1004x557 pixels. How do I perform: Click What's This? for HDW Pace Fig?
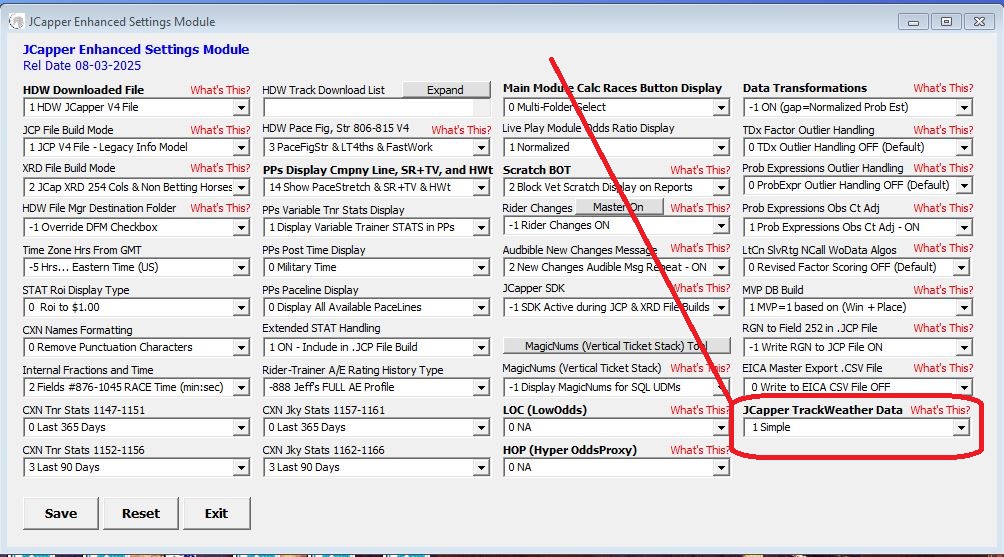click(461, 130)
